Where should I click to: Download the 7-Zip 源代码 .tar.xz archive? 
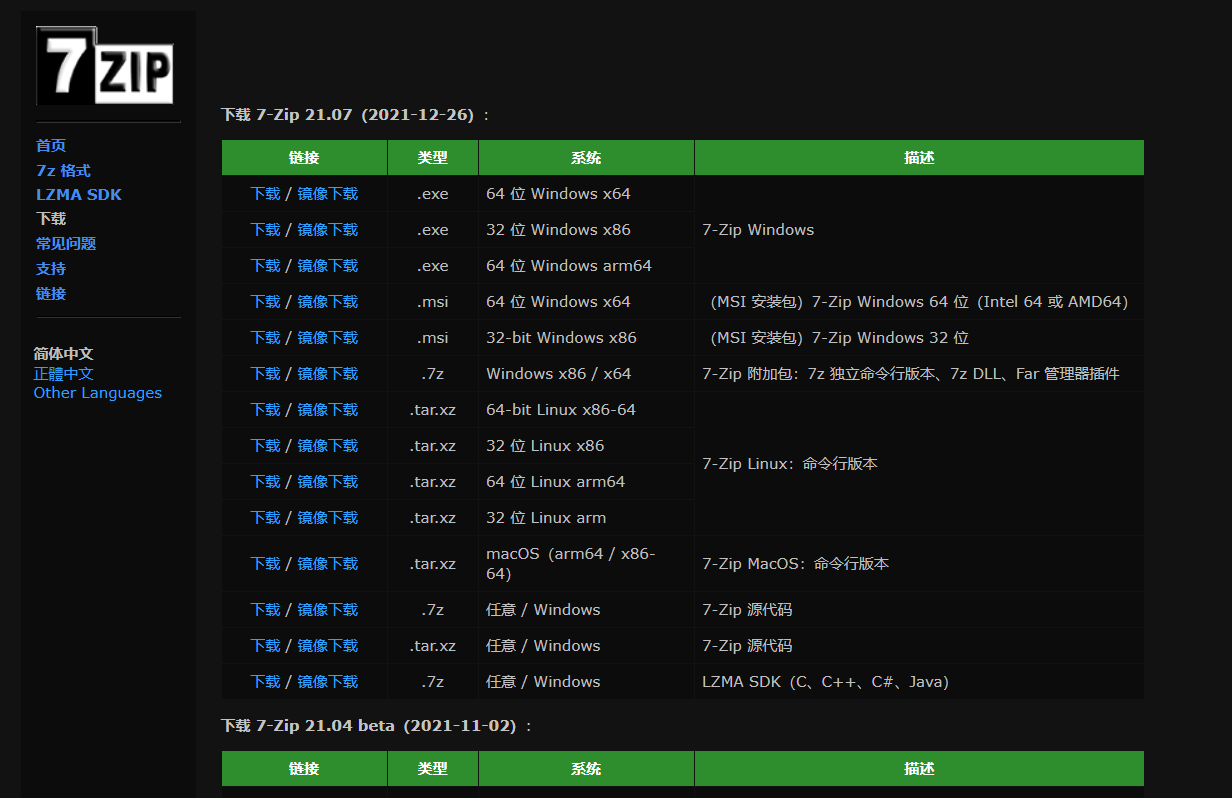[x=266, y=646]
